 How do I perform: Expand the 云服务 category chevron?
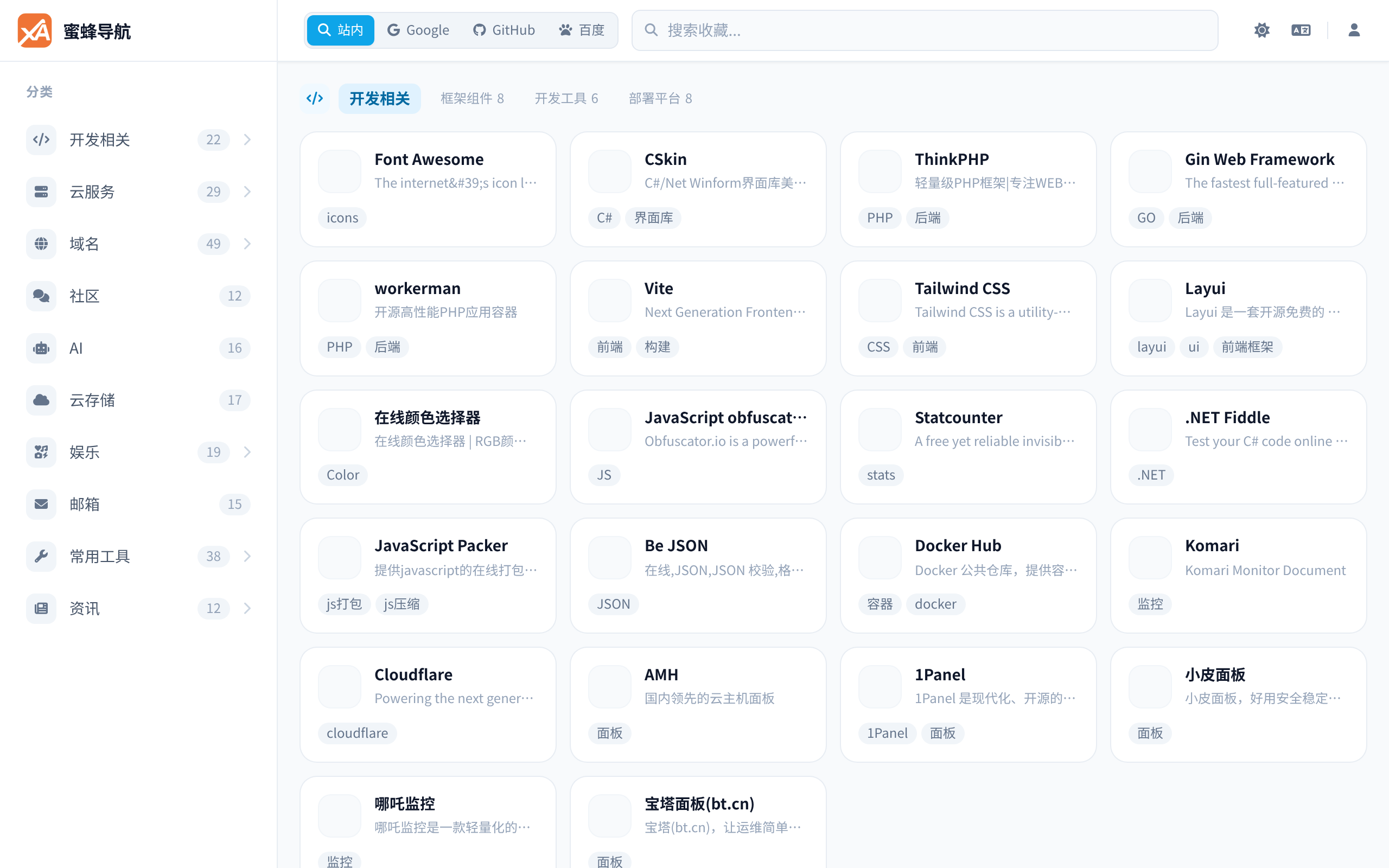pos(247,192)
